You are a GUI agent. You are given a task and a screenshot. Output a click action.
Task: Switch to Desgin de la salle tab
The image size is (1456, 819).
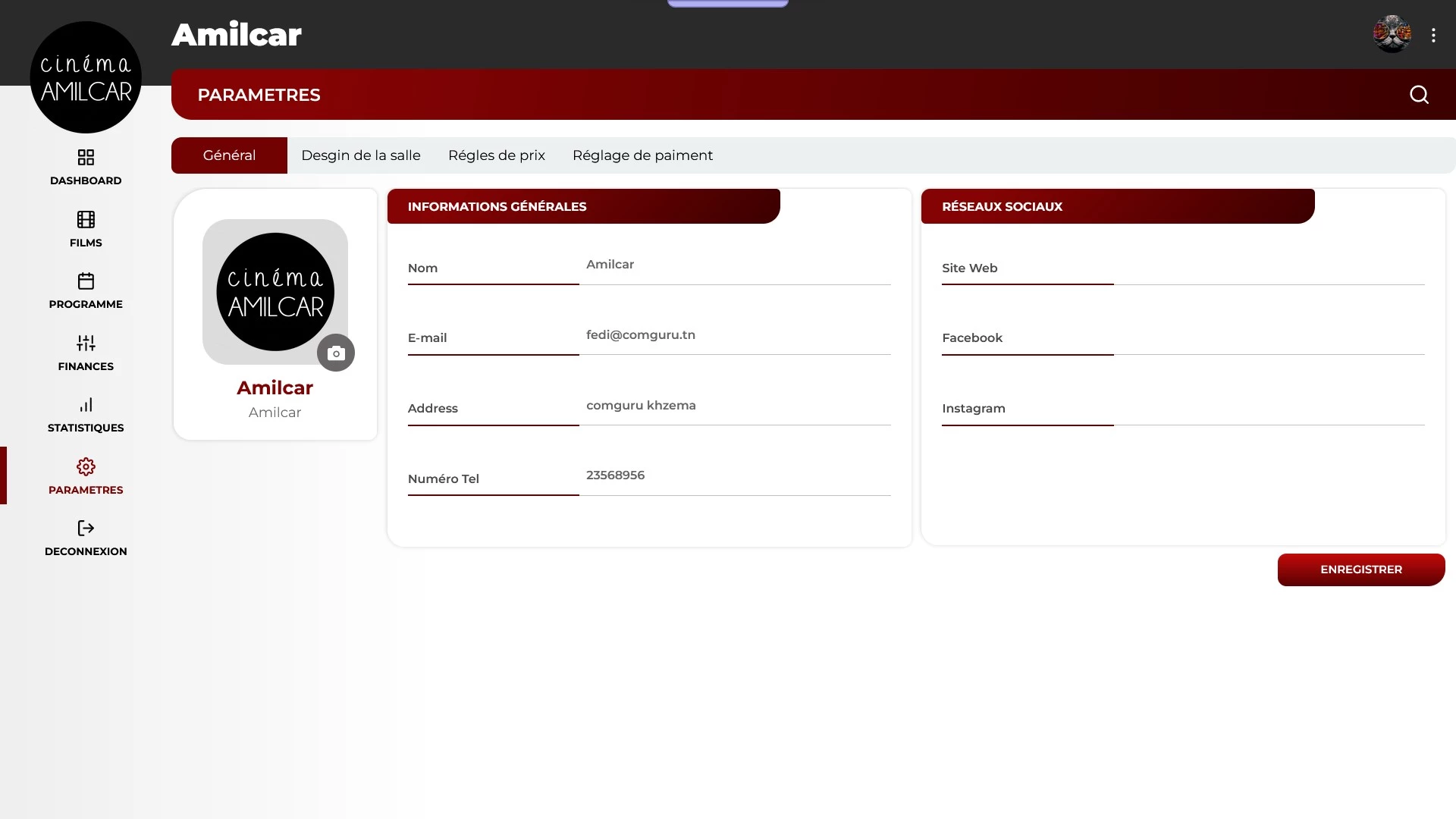tap(361, 155)
